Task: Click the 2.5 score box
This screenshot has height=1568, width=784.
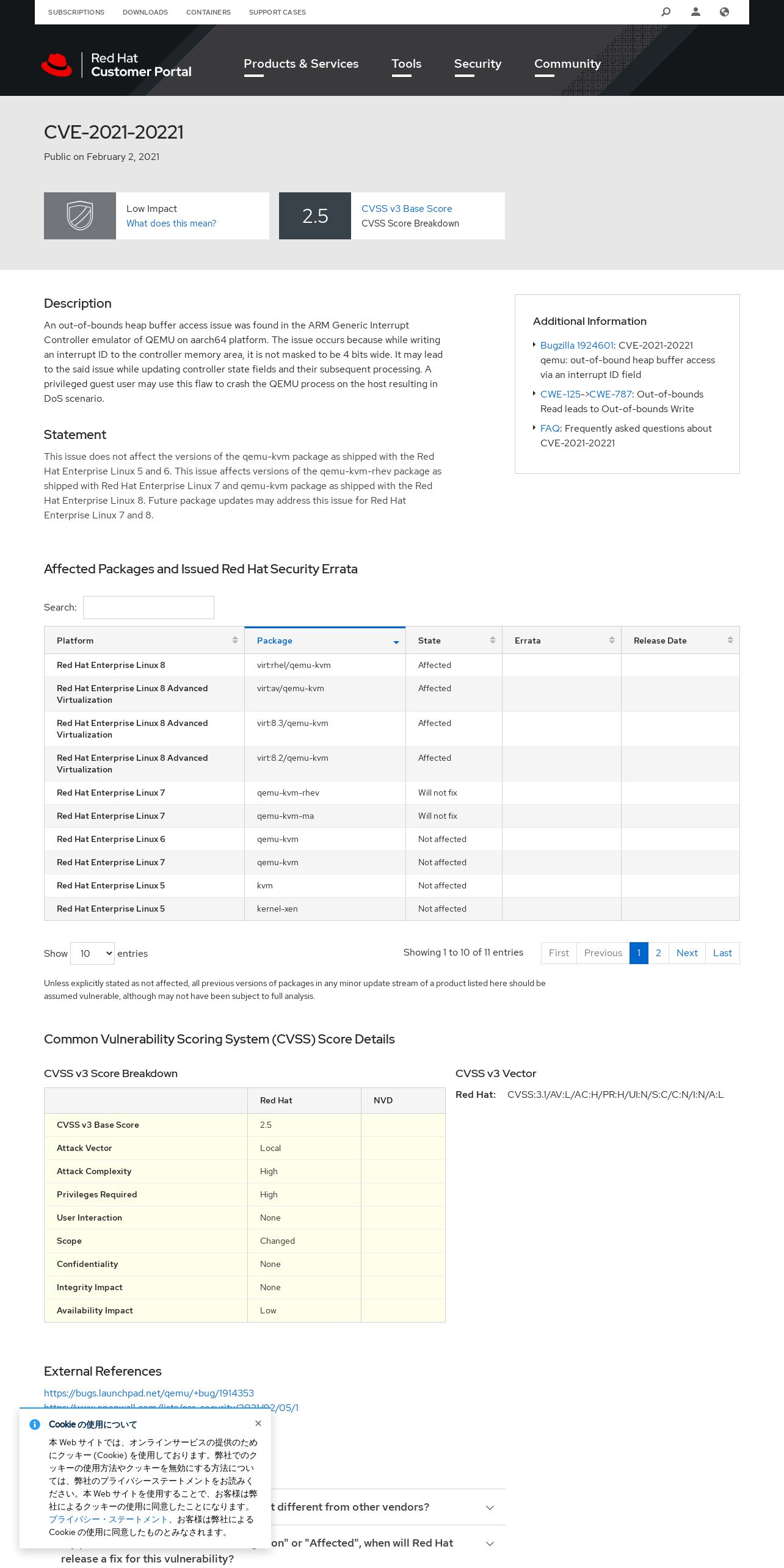Action: point(315,216)
